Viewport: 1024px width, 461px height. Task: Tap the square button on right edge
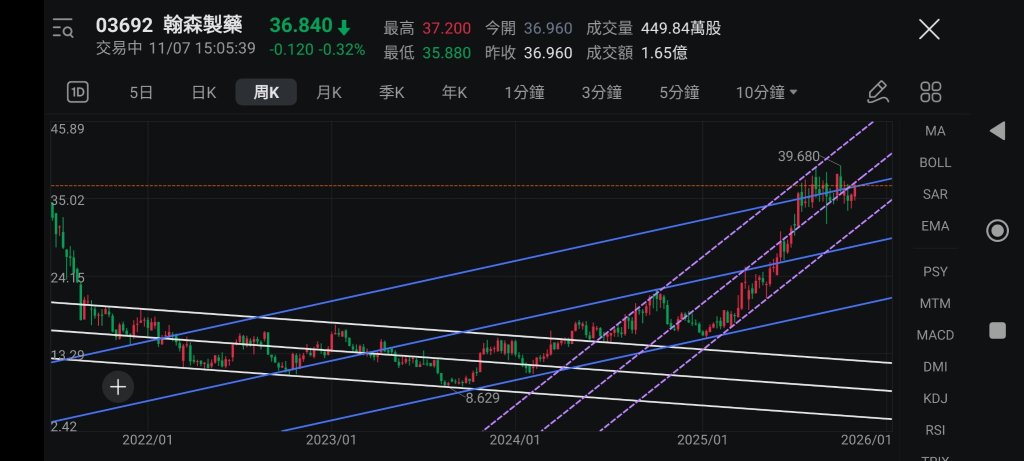[x=997, y=330]
